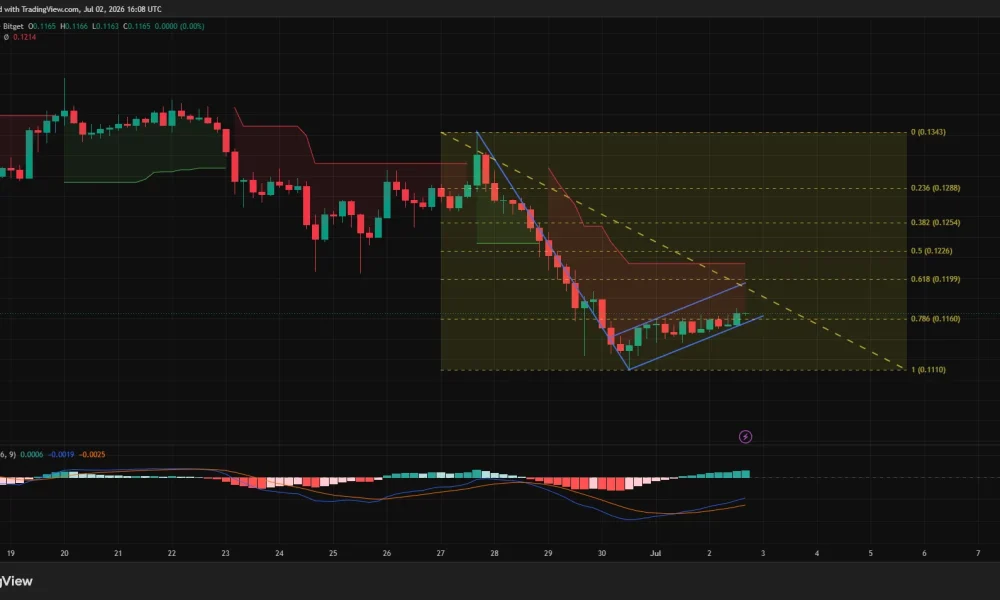Click date 22 on the time axis

pyautogui.click(x=172, y=553)
